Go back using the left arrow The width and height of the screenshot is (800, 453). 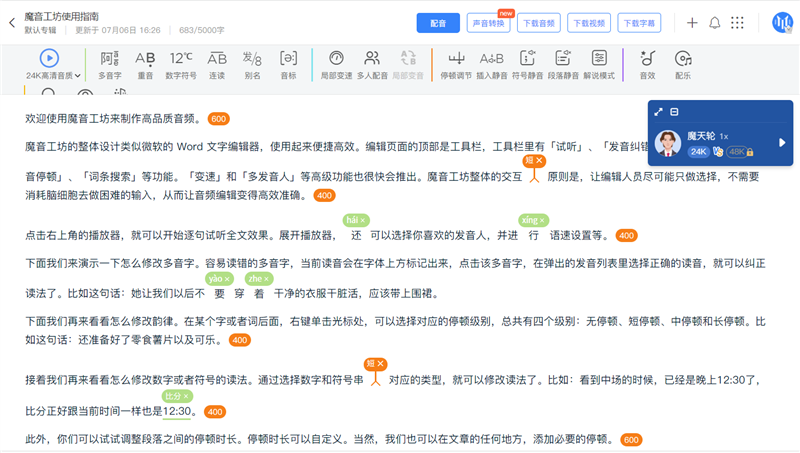coord(11,23)
